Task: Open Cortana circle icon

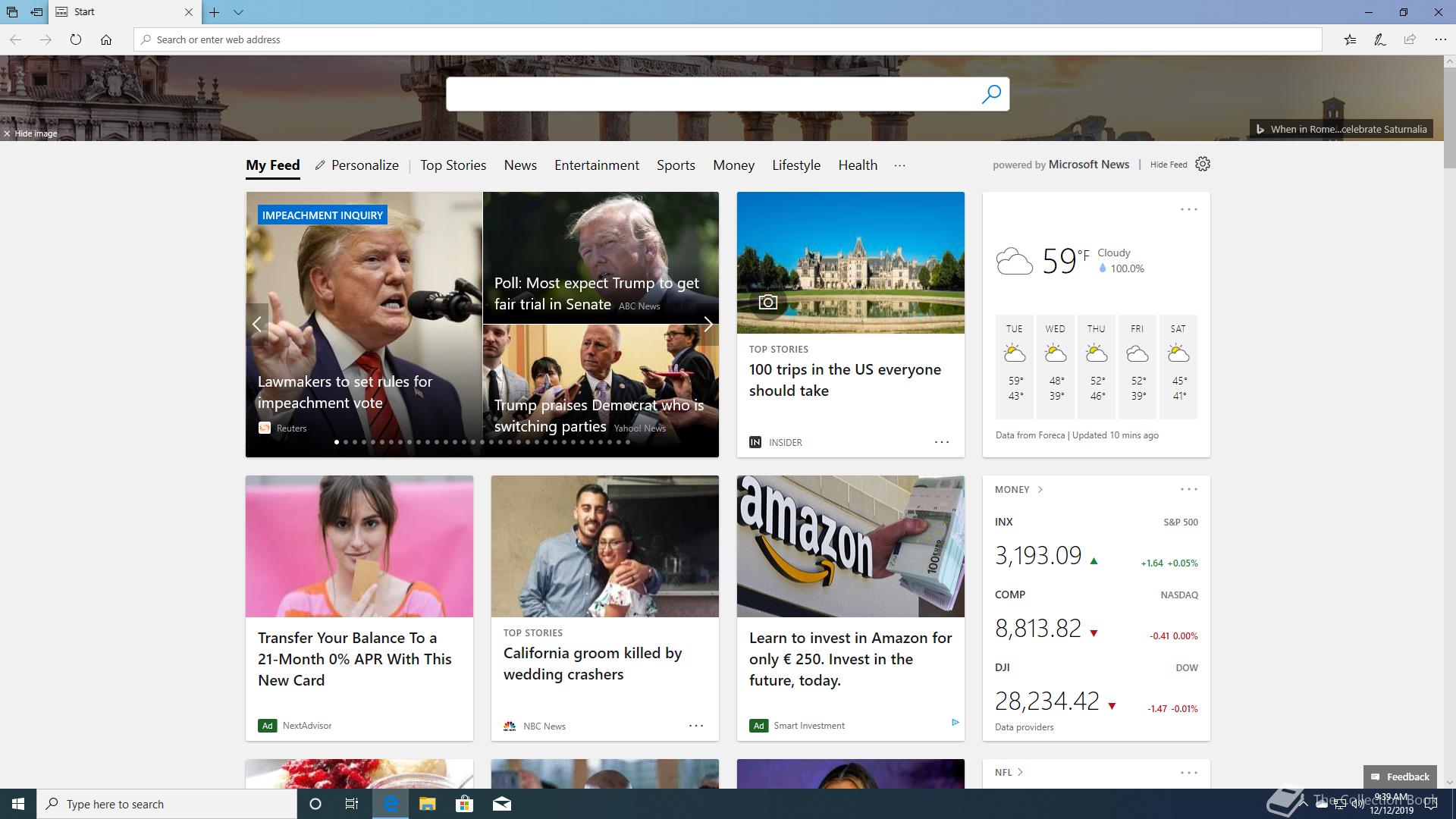Action: (315, 804)
